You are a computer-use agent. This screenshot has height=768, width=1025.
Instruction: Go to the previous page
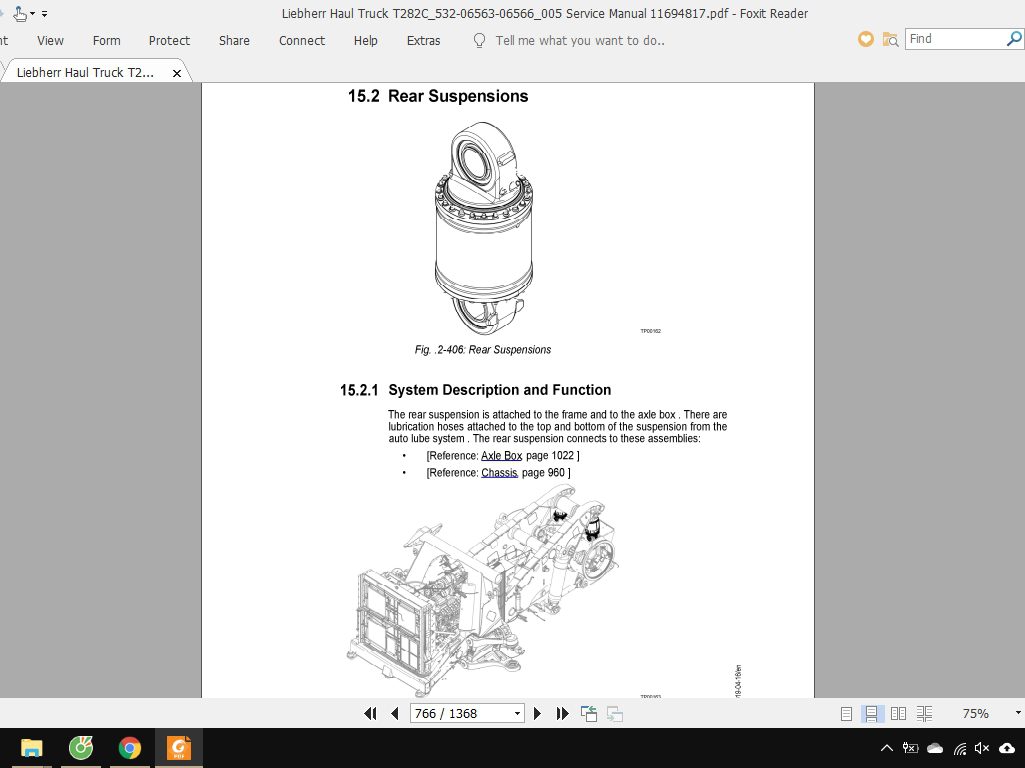pos(395,714)
